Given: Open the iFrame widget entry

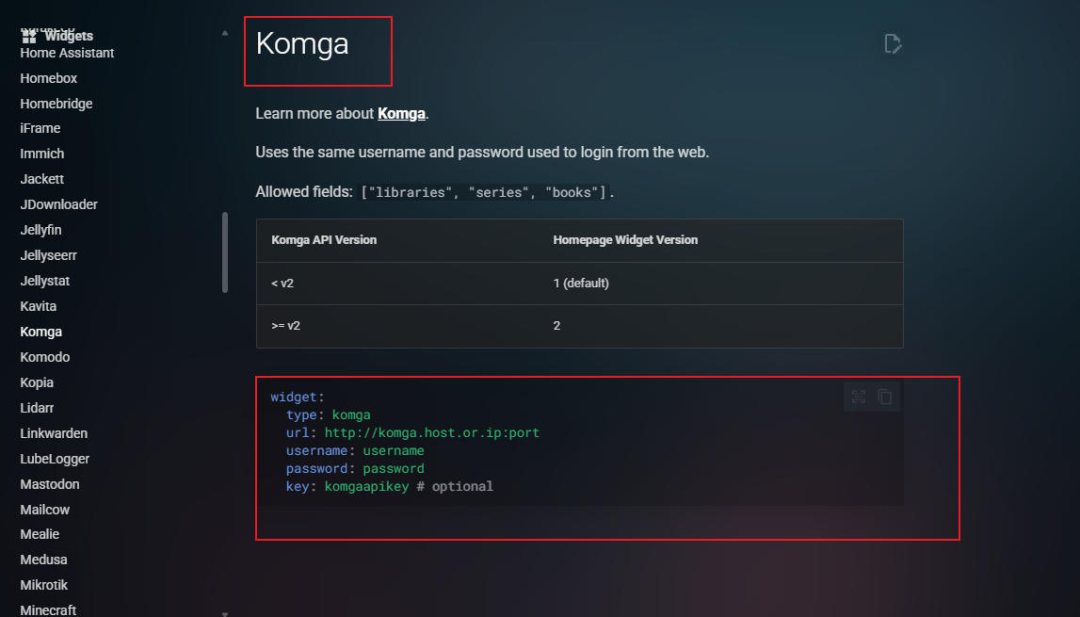Looking at the screenshot, I should point(40,129).
